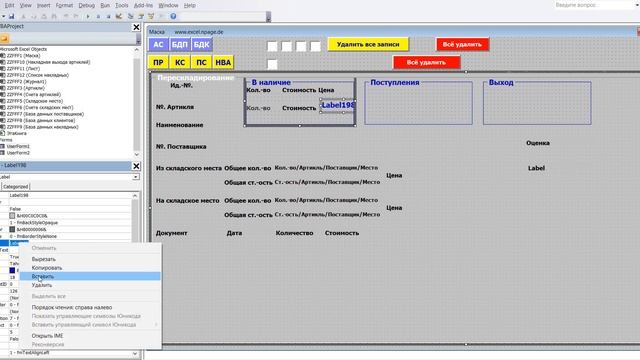
Task: Open the Insert menu
Action: pyautogui.click(x=43, y=5)
